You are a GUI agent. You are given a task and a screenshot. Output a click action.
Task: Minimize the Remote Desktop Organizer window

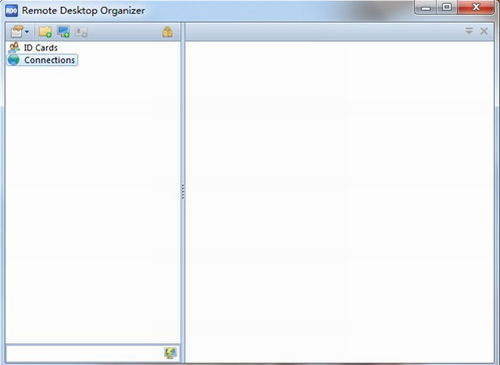tap(426, 7)
